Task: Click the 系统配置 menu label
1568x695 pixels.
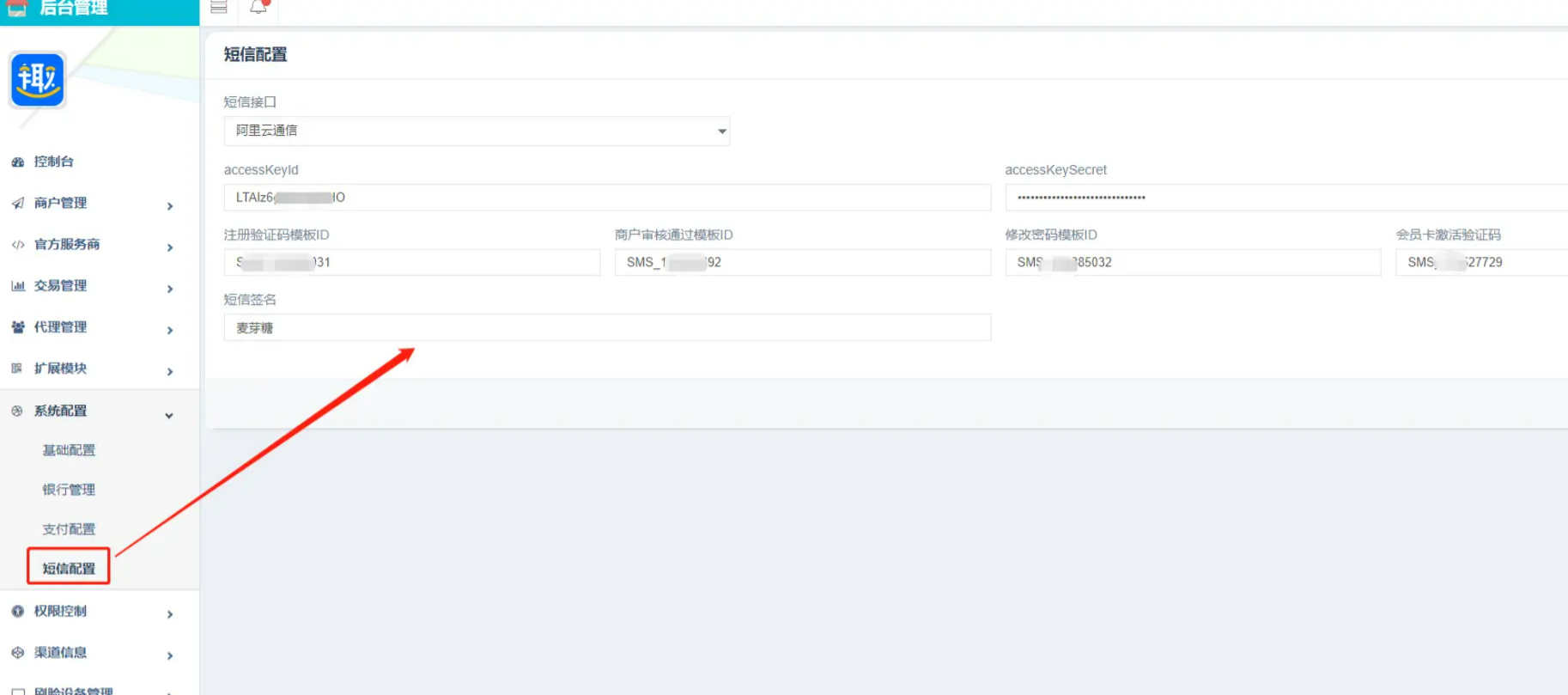Action: pyautogui.click(x=60, y=411)
